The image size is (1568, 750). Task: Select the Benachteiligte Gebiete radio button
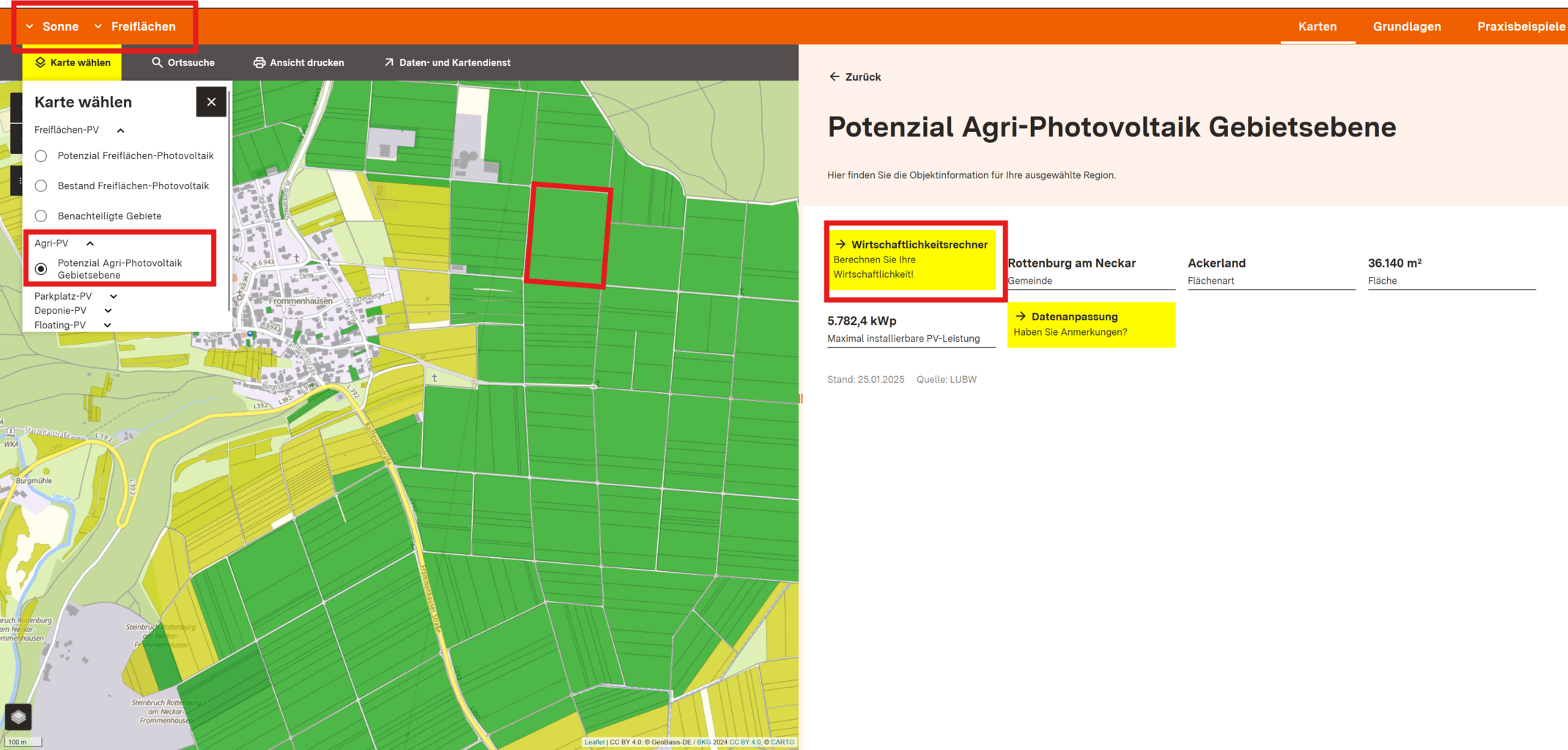41,216
